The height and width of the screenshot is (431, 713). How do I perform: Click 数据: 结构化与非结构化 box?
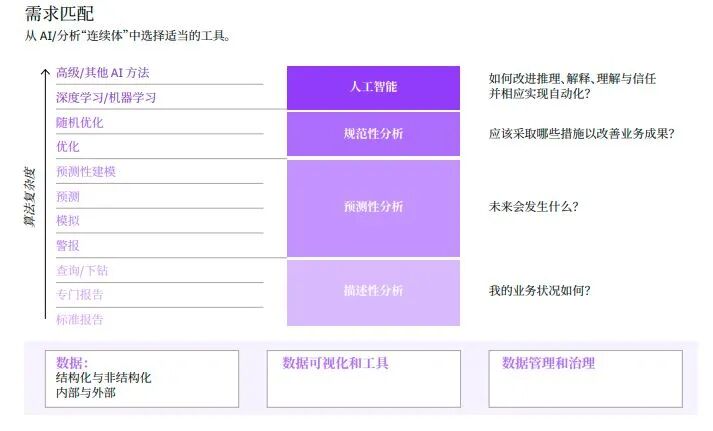point(142,378)
